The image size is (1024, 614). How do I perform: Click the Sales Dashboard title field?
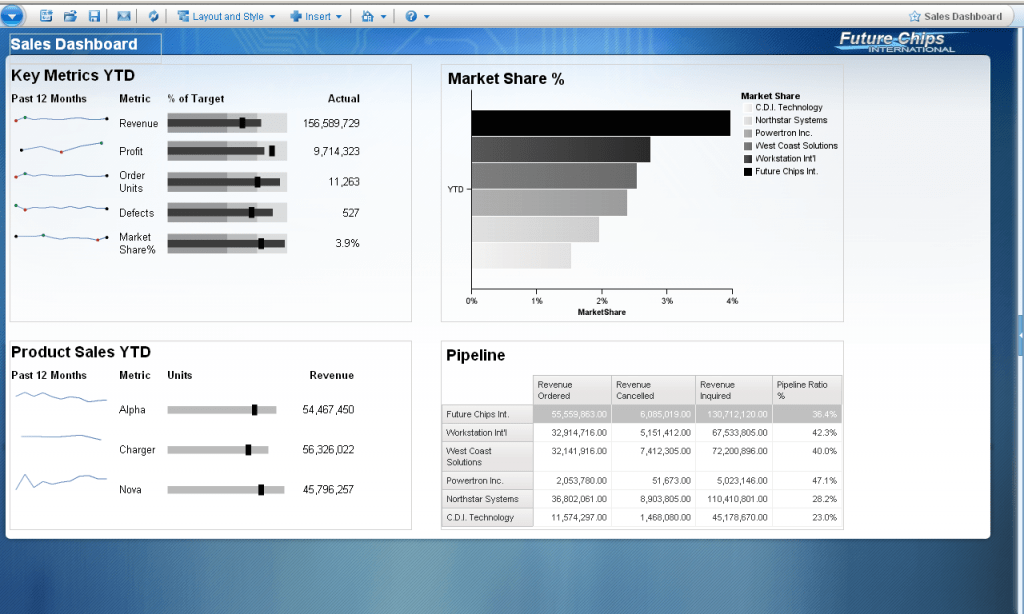pyautogui.click(x=85, y=44)
